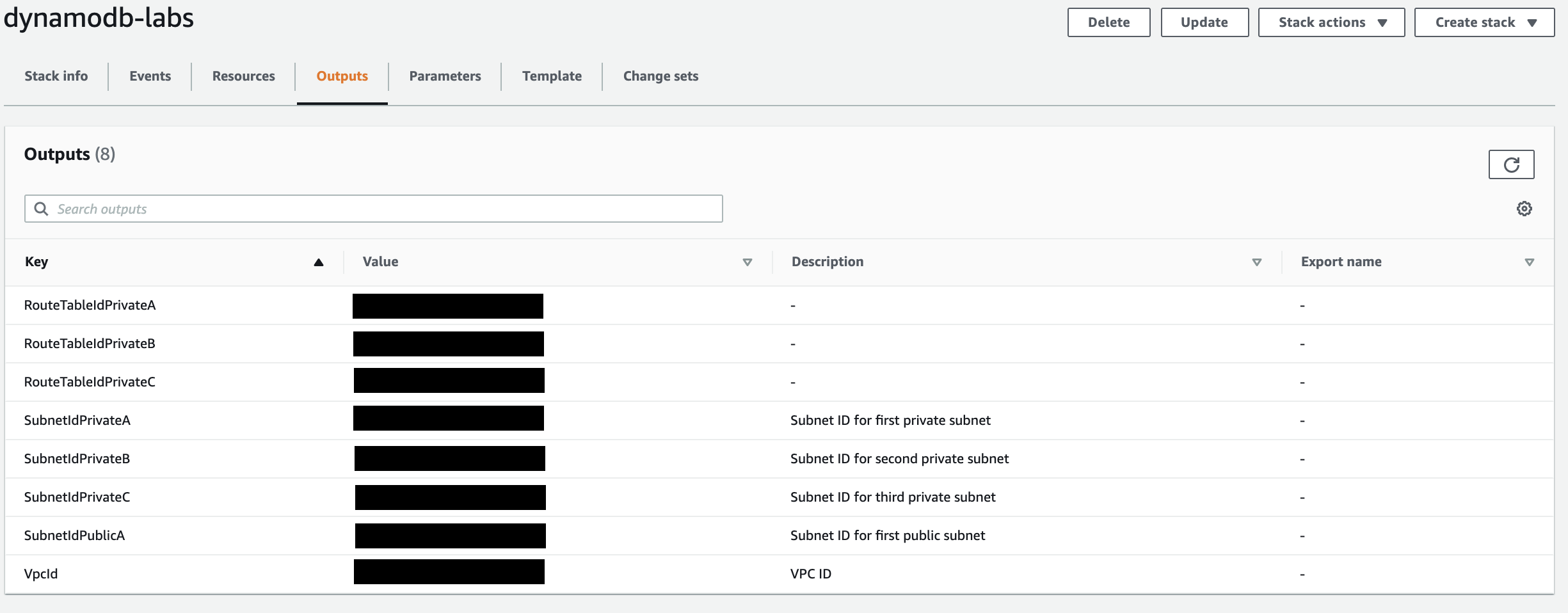
Task: Click the Update button
Action: click(1204, 22)
